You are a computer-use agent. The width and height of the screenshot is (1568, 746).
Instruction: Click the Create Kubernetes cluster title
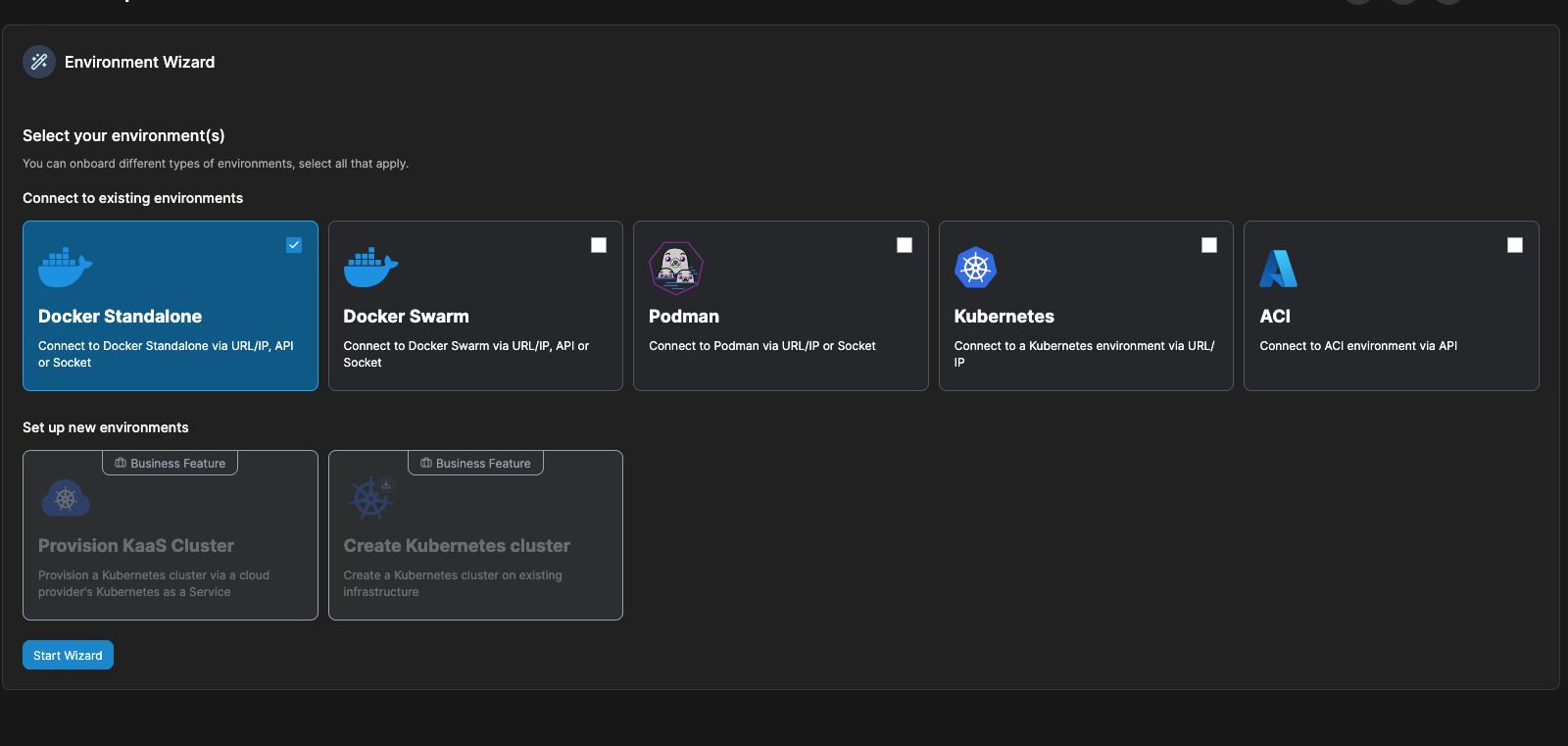[457, 546]
